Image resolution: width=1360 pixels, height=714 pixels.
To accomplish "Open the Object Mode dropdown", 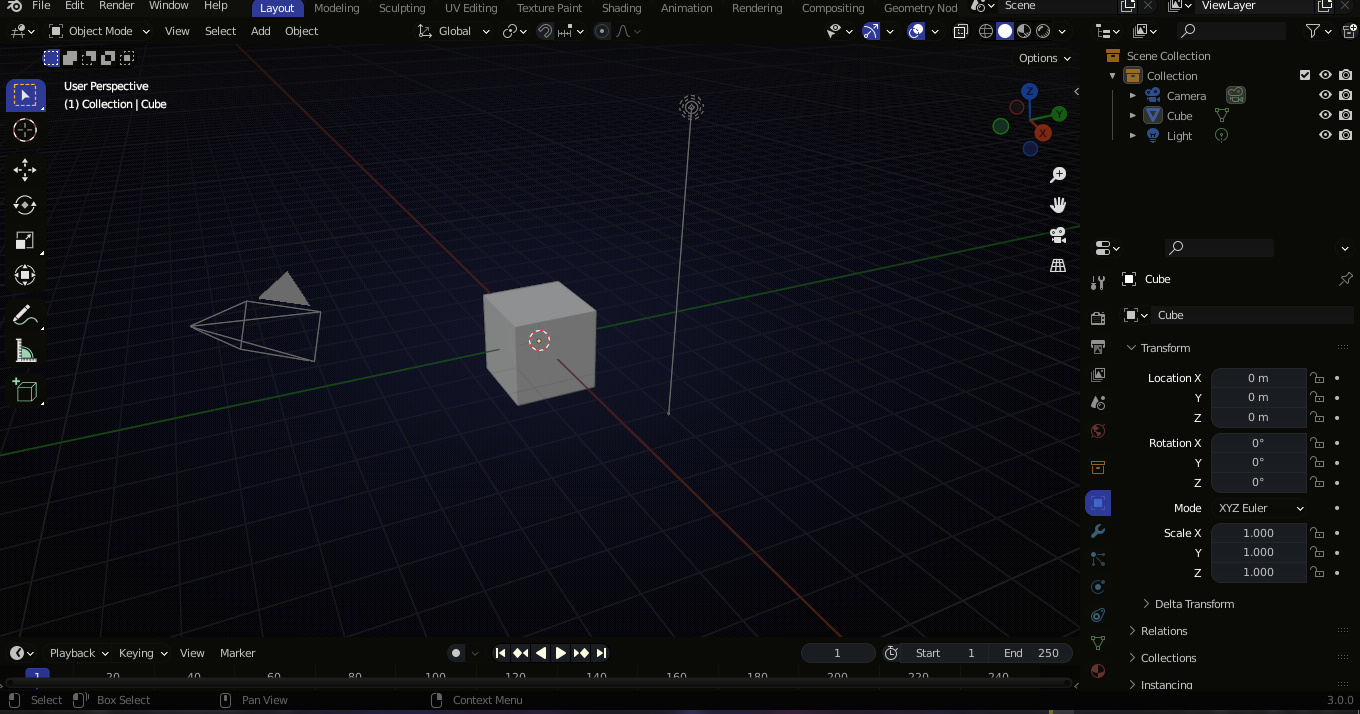I will [x=98, y=31].
